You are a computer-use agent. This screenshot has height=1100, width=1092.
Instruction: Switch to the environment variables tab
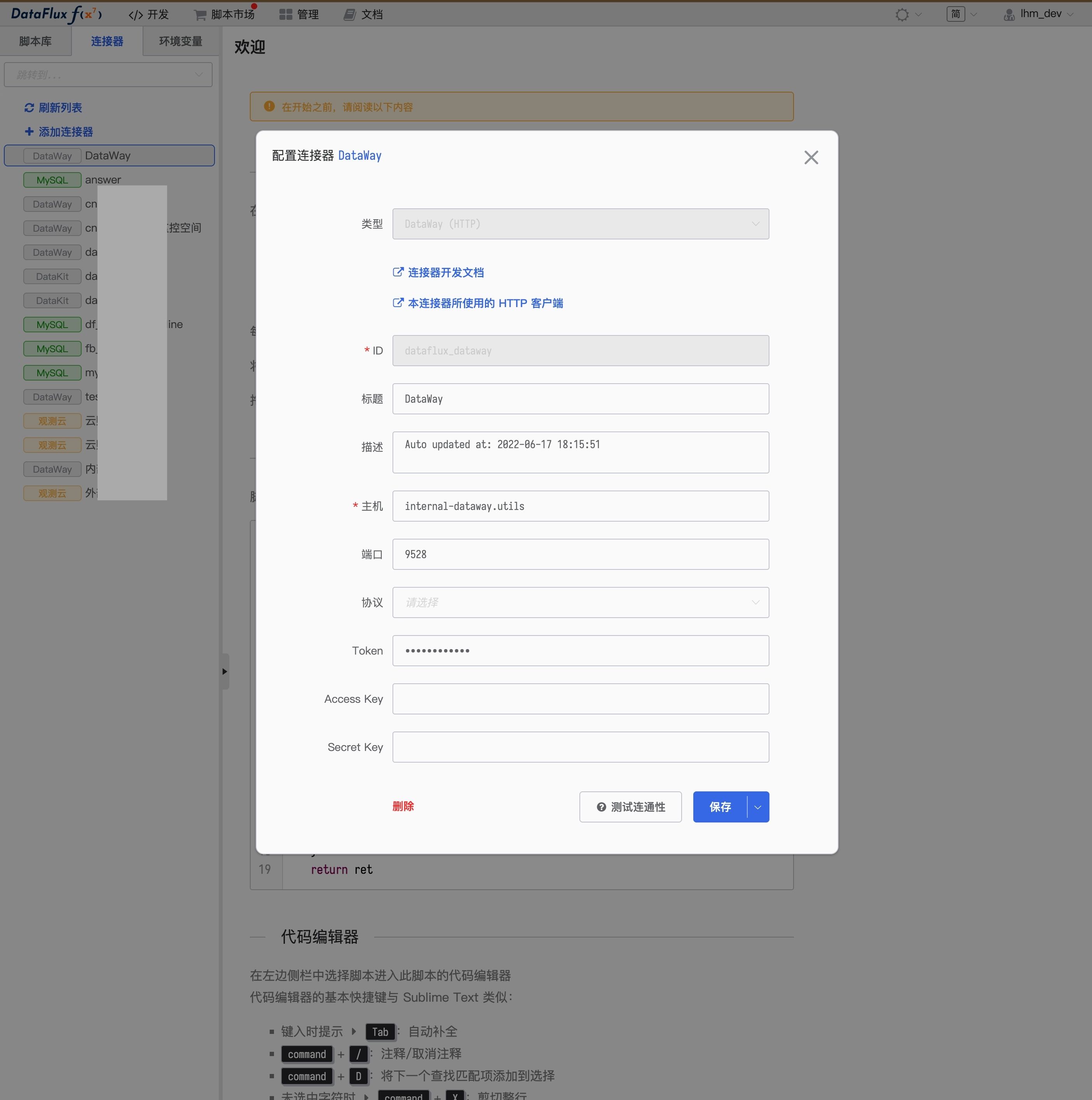(180, 41)
